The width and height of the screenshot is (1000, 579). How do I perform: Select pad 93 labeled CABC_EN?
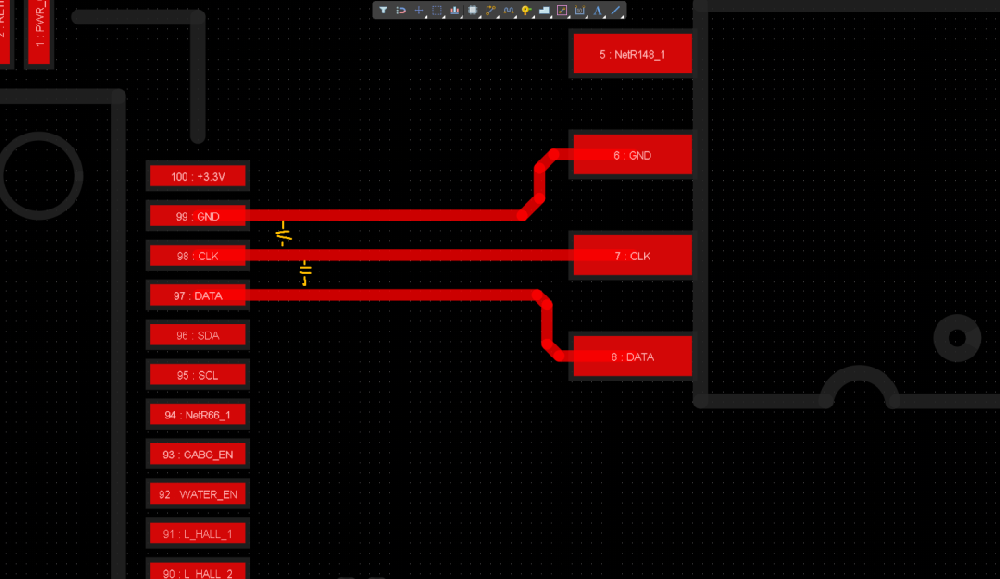tap(197, 455)
